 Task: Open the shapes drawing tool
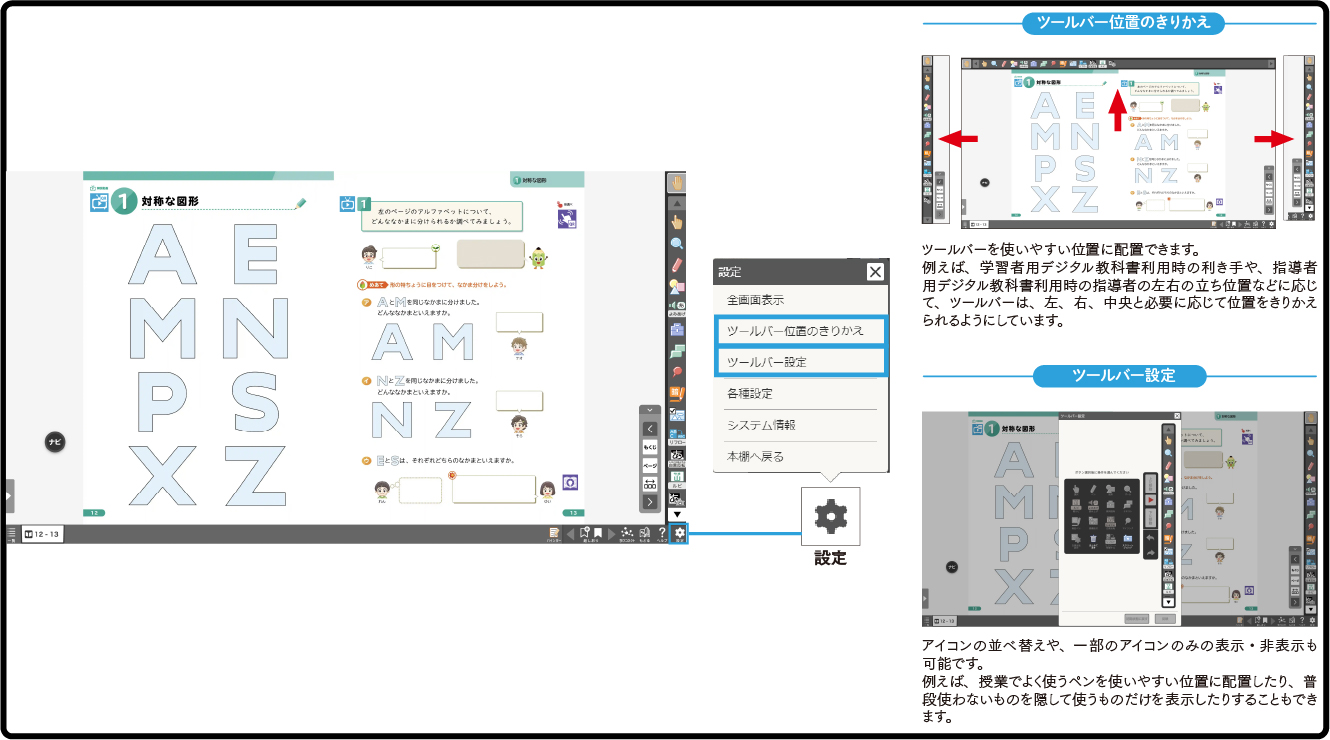pyautogui.click(x=677, y=287)
